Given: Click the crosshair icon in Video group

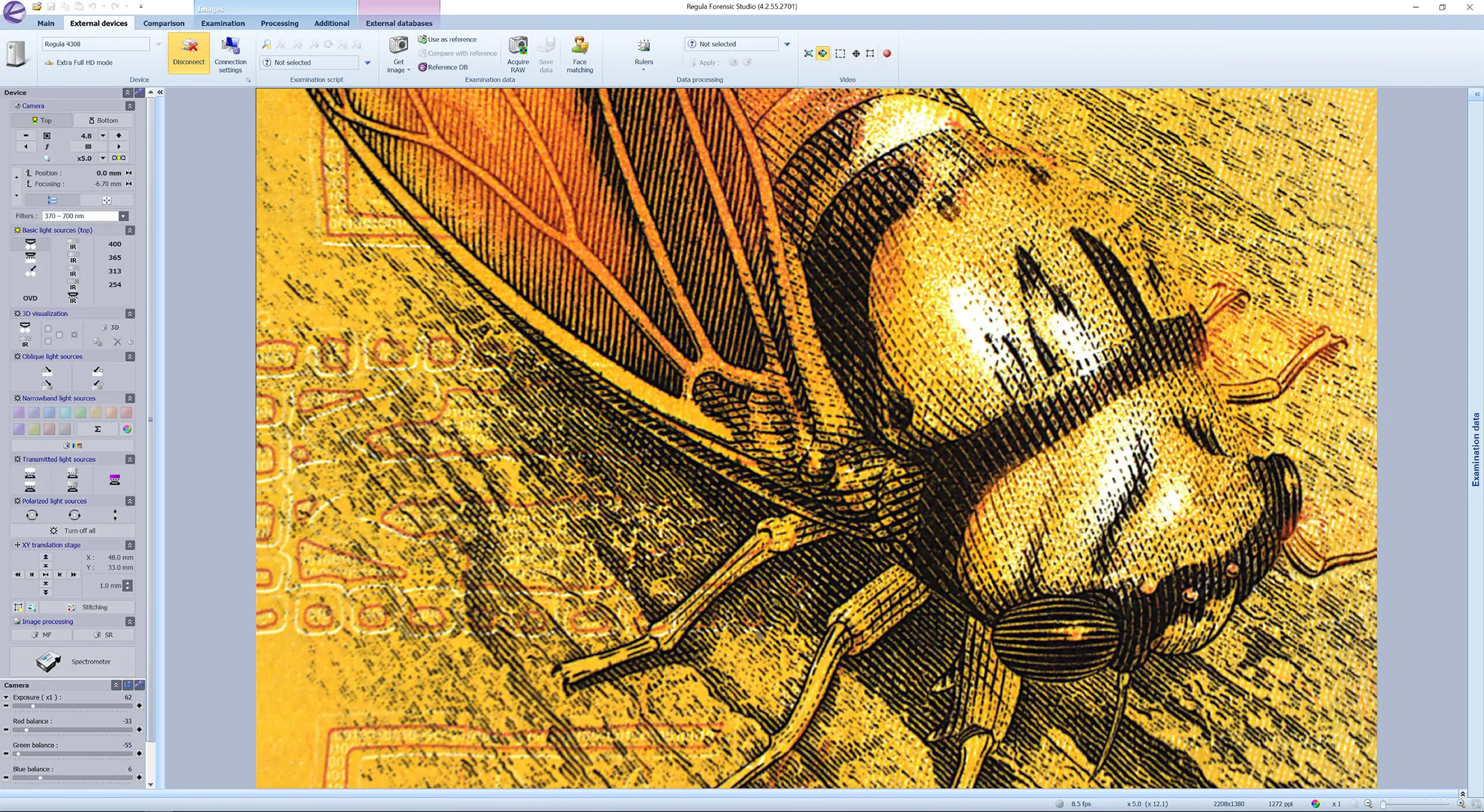Looking at the screenshot, I should coord(856,54).
